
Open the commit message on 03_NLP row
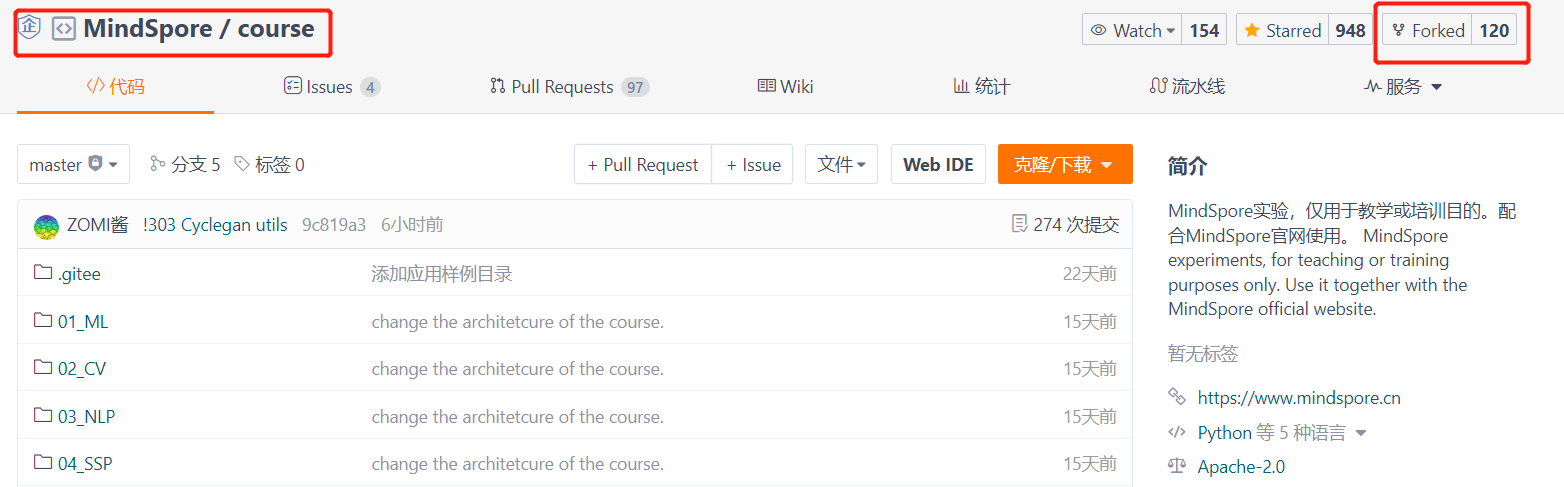517,417
